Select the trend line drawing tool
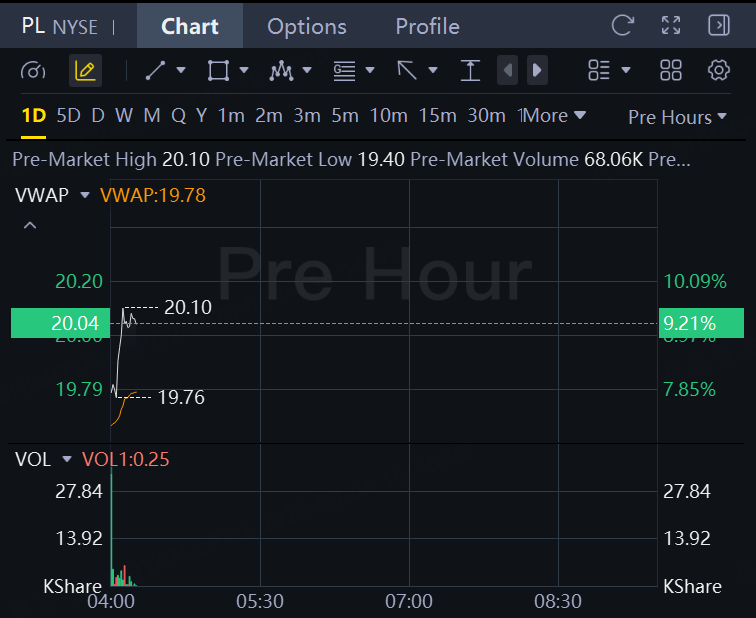 156,70
